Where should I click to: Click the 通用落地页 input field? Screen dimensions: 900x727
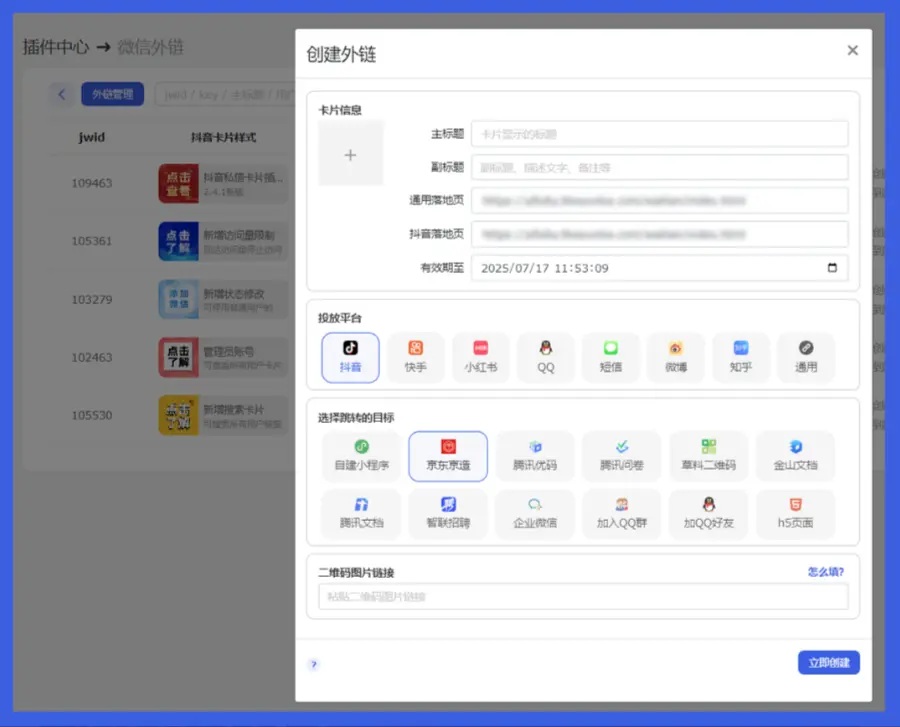pyautogui.click(x=660, y=201)
